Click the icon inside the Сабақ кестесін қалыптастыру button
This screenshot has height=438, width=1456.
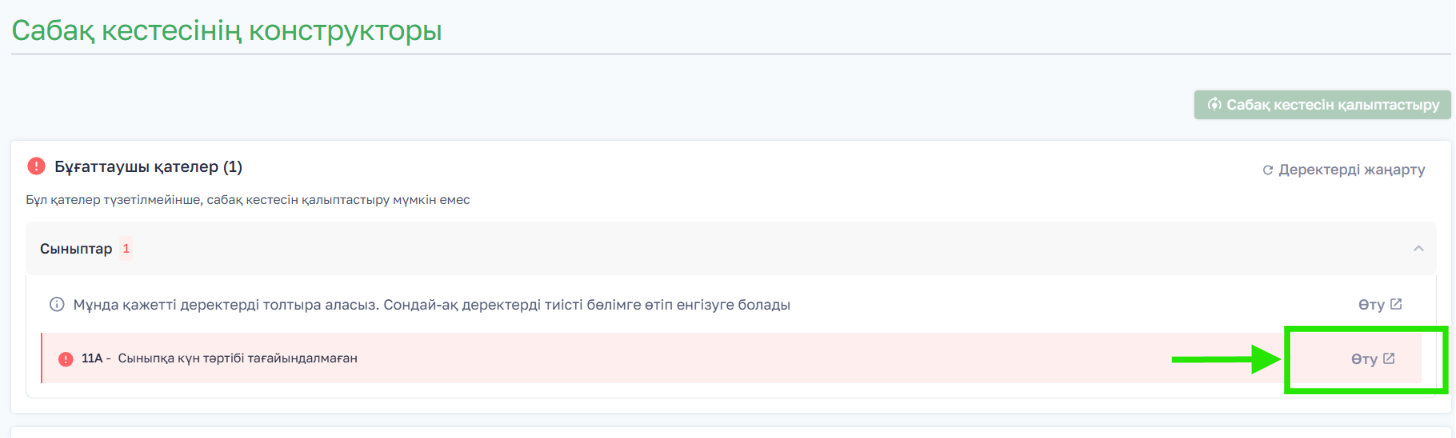pos(1215,104)
